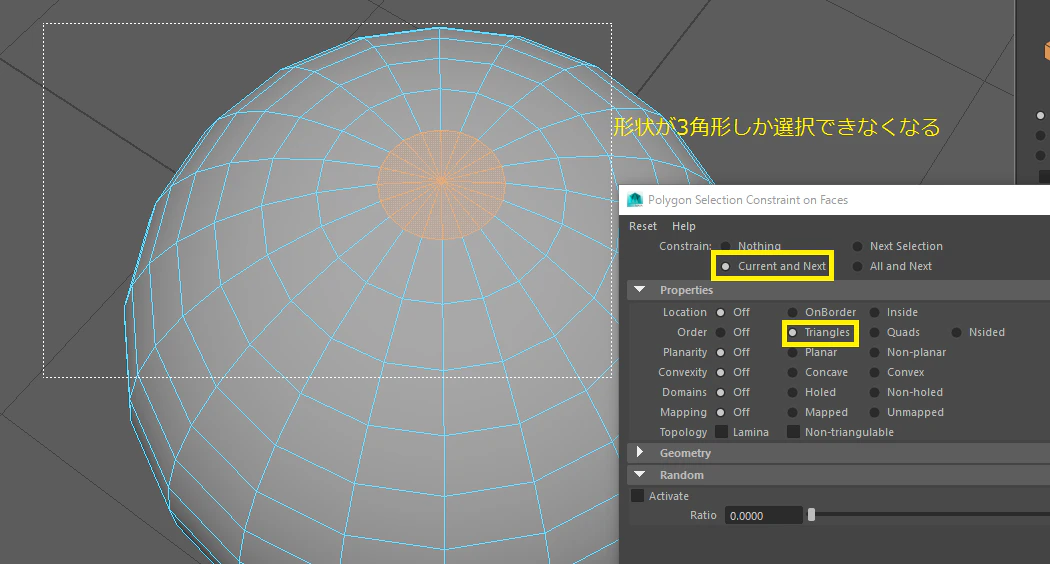Click the Maya icon in dialog title bar
Image resolution: width=1050 pixels, height=564 pixels.
click(634, 200)
